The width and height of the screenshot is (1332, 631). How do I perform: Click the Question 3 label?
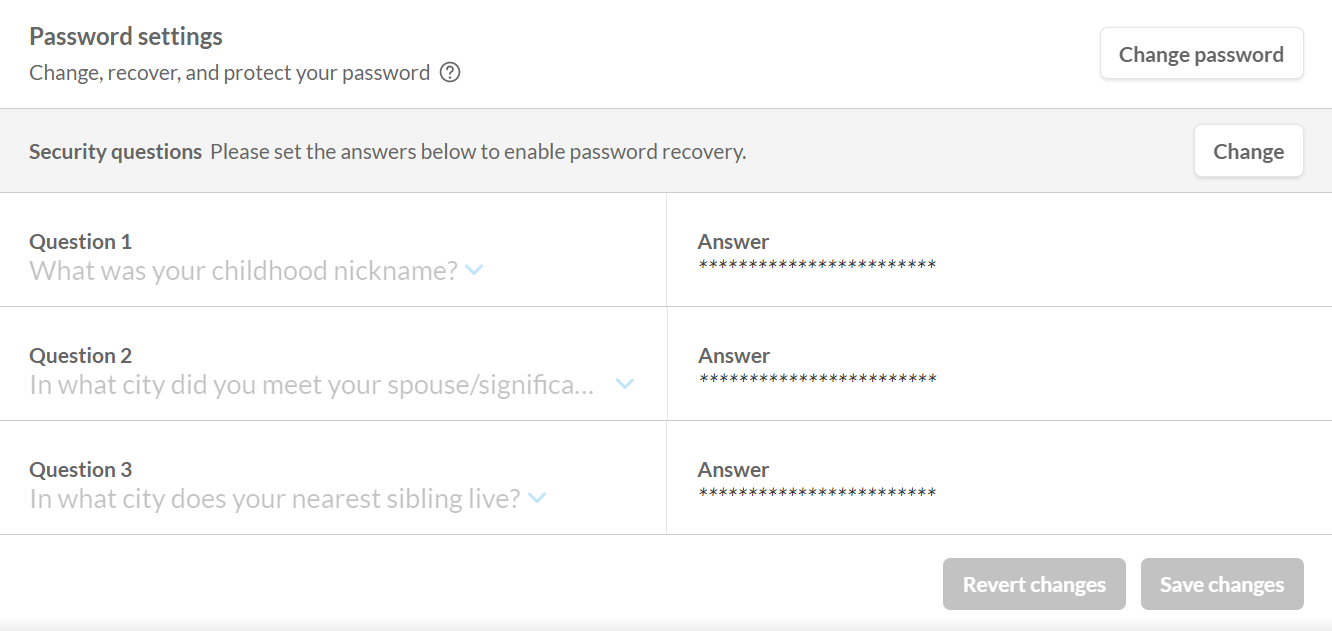80,469
